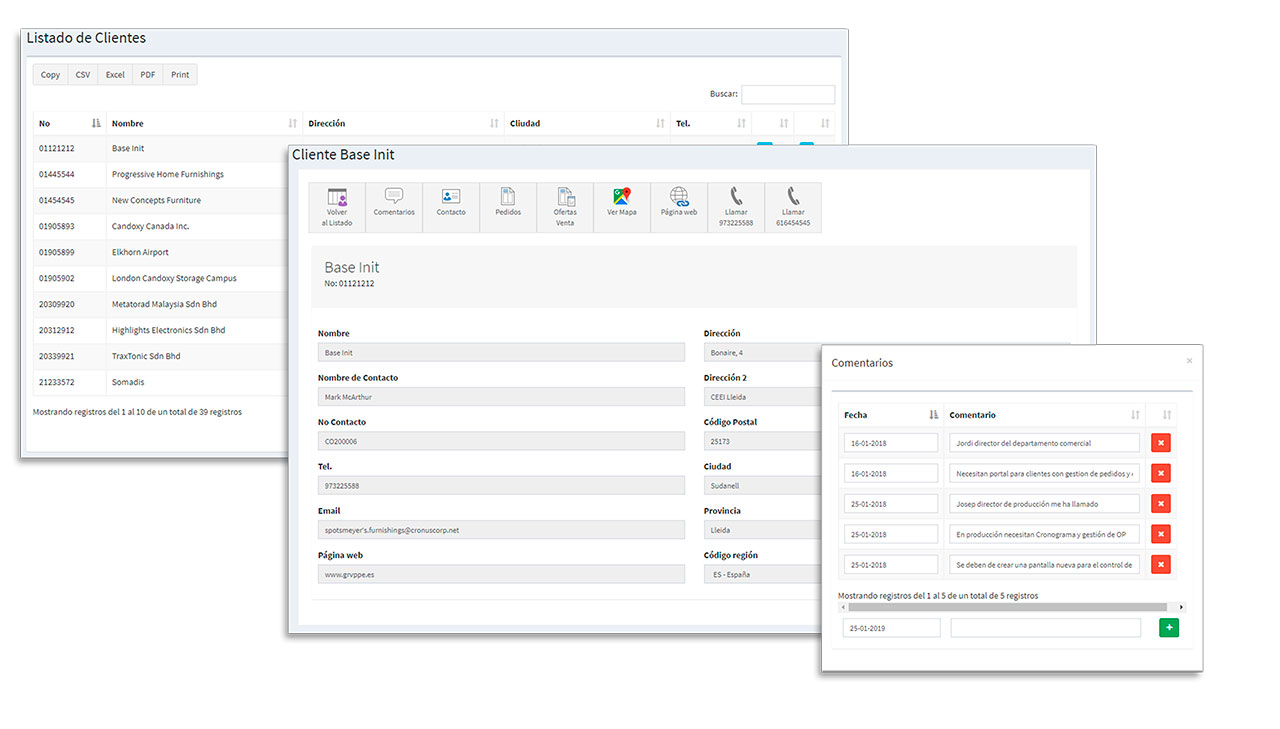Select the Candoxy Canada Inc. row
This screenshot has height=729, width=1280.
160,226
